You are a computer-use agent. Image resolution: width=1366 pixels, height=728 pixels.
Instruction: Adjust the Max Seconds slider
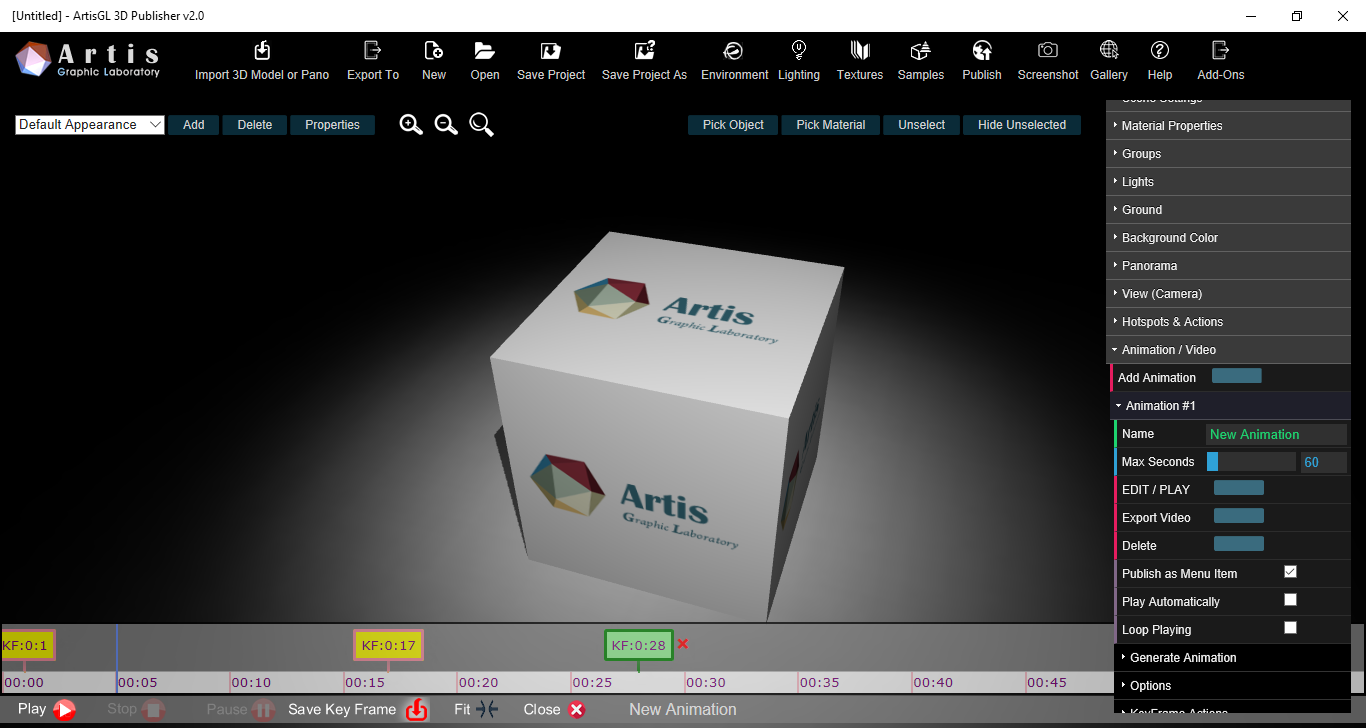pyautogui.click(x=1251, y=462)
